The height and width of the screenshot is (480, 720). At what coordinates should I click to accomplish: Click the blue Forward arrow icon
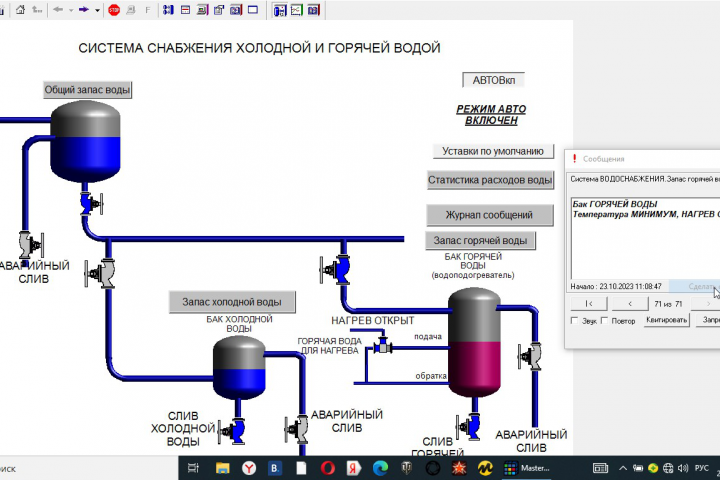pos(84,10)
